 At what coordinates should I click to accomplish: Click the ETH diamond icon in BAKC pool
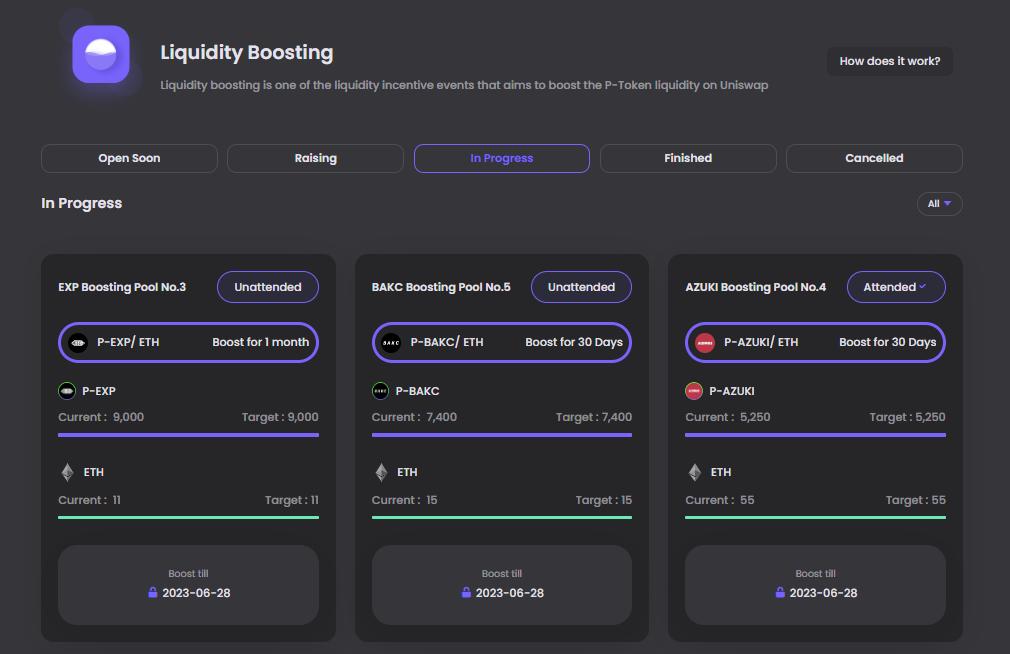pos(381,472)
